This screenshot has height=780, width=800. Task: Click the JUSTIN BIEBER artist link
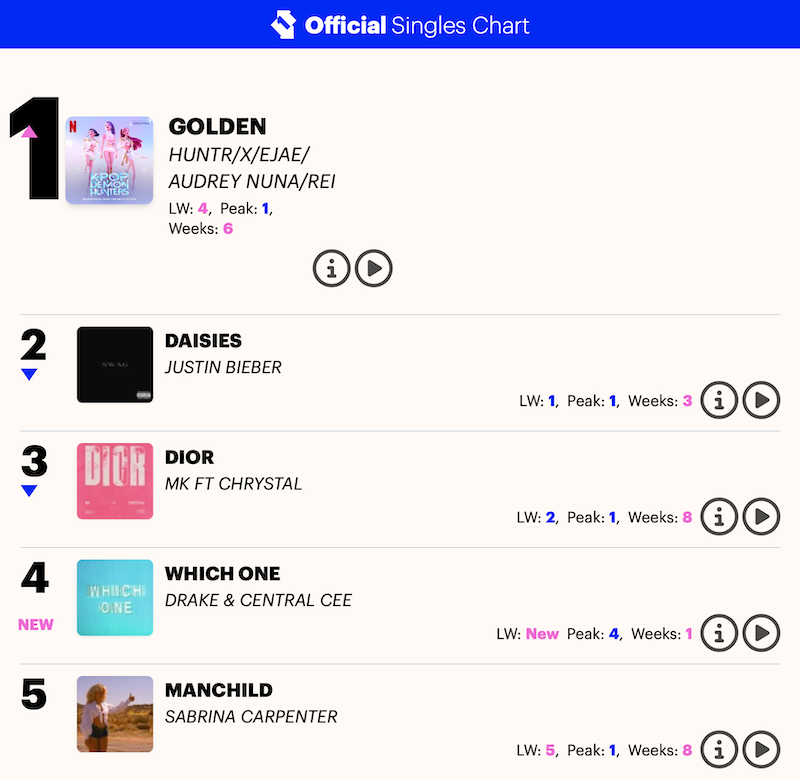pyautogui.click(x=223, y=367)
